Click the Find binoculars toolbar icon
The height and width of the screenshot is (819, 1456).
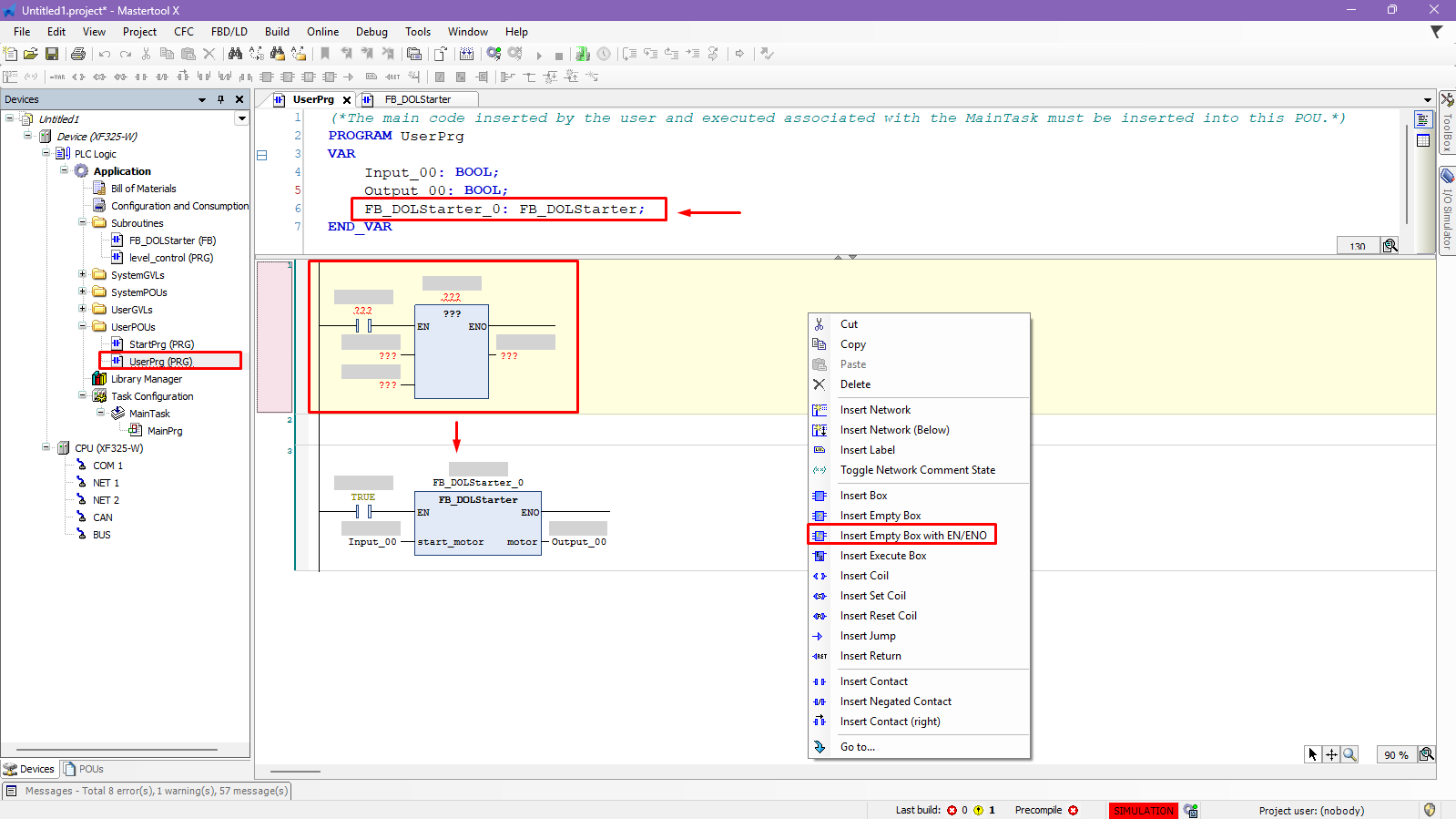coord(235,55)
